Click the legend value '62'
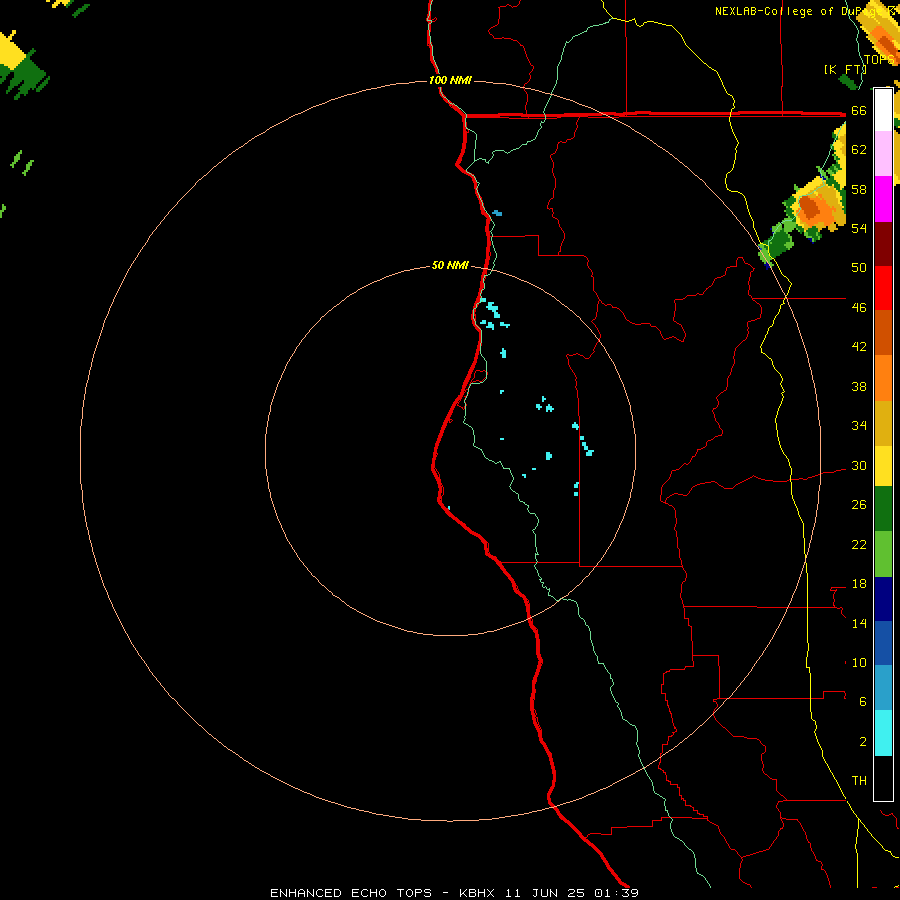 [x=859, y=150]
